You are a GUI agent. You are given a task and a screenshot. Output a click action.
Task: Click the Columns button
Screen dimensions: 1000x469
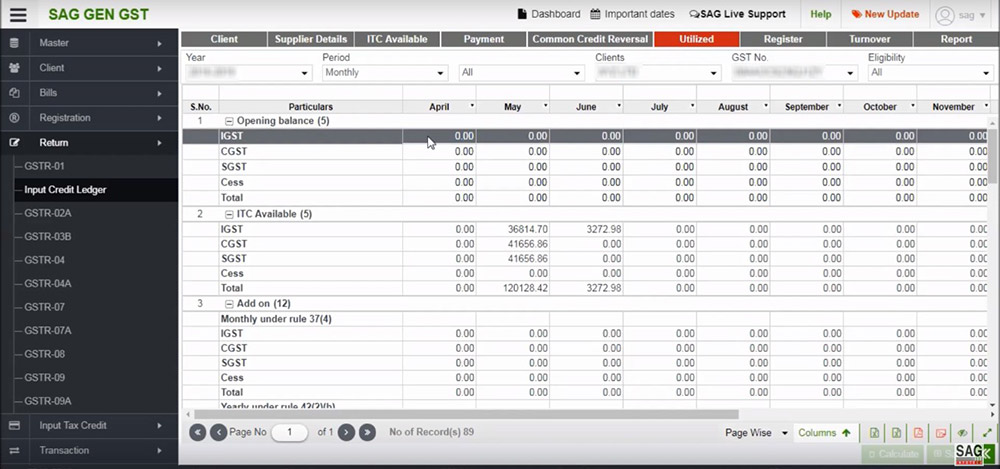click(x=825, y=433)
